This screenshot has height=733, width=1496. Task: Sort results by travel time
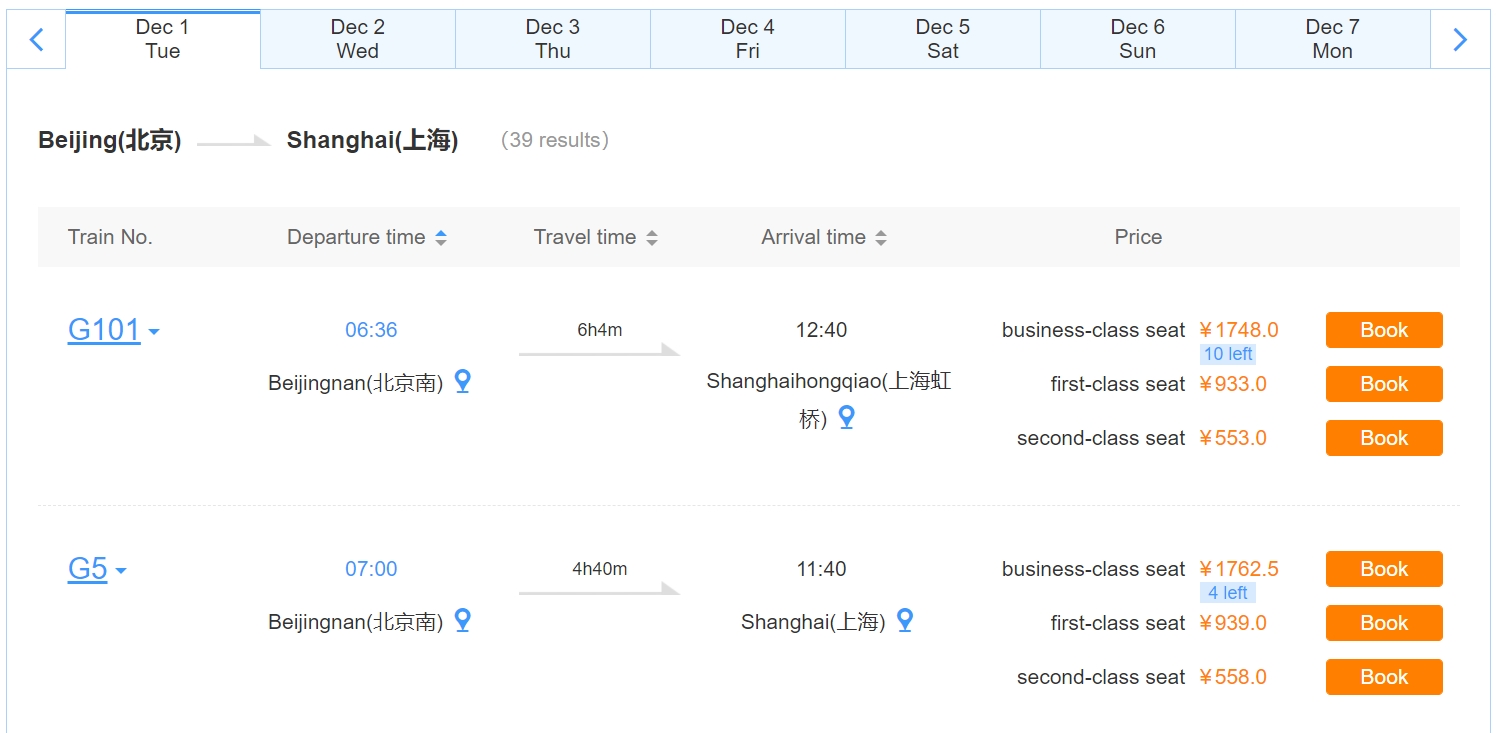652,238
